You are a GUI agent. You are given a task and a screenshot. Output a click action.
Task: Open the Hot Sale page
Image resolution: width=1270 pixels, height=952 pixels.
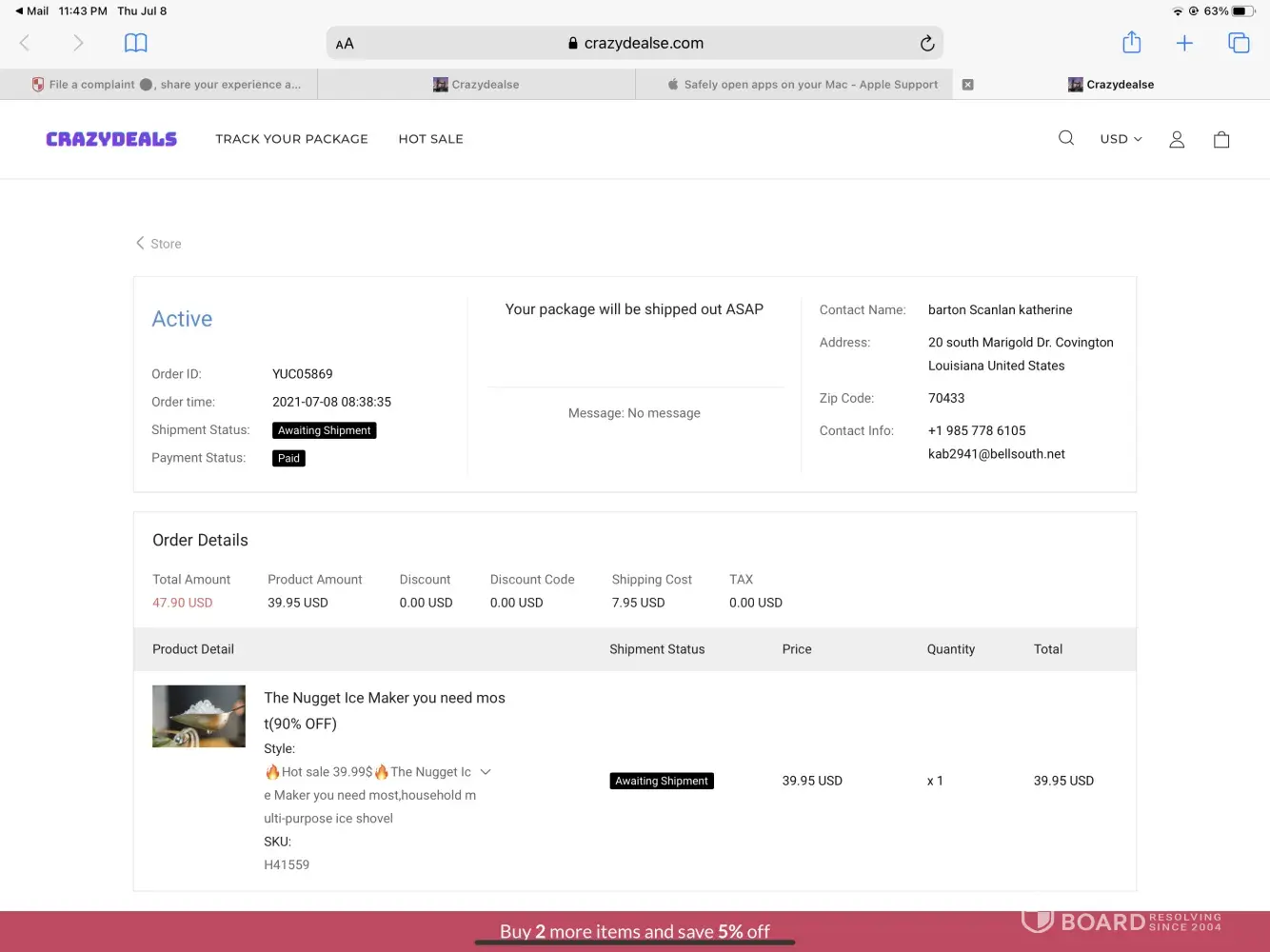click(430, 139)
